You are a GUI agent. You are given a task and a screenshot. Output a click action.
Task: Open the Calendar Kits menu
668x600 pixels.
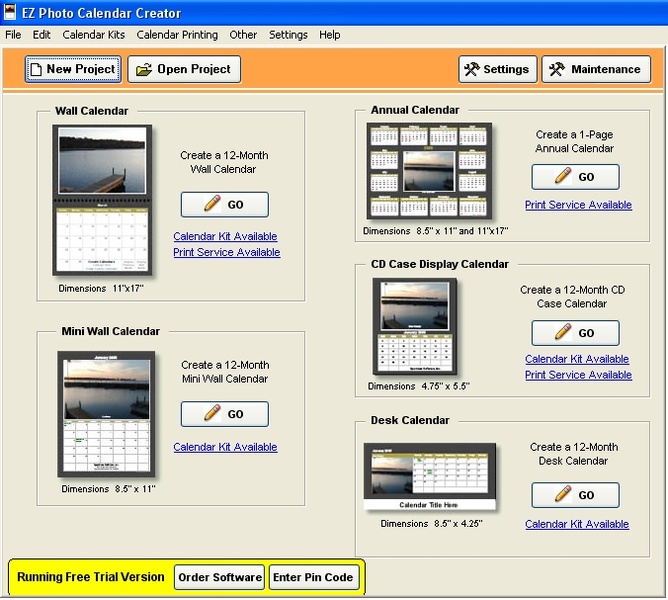[x=94, y=35]
